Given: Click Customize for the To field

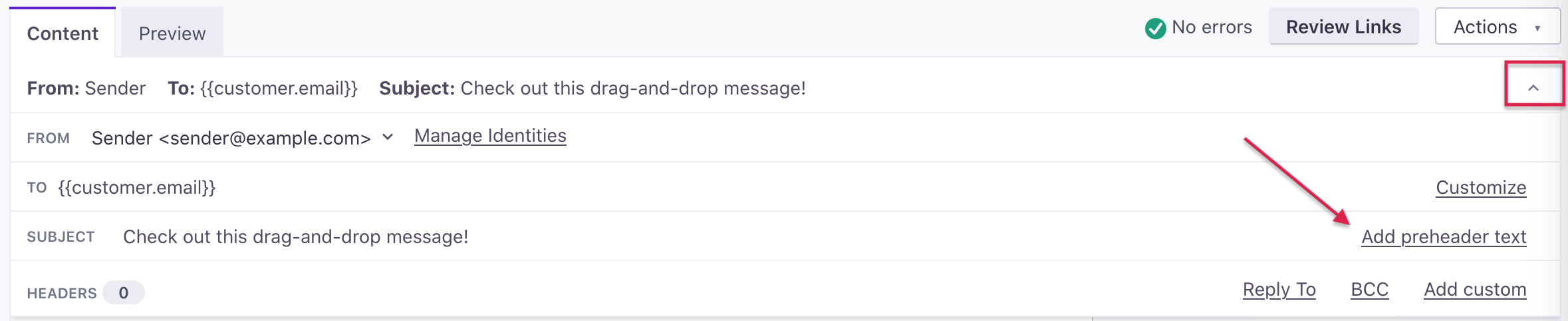Looking at the screenshot, I should point(1481,188).
